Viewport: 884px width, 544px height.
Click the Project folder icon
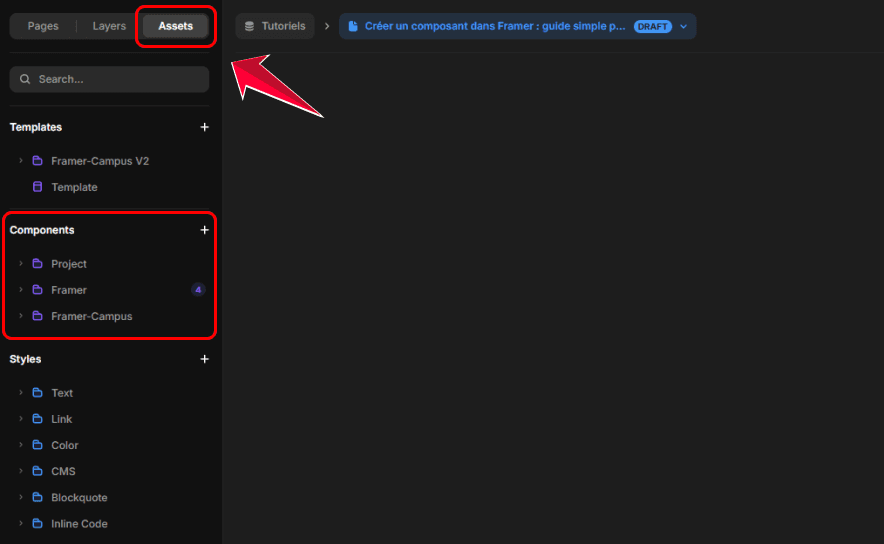pyautogui.click(x=37, y=263)
